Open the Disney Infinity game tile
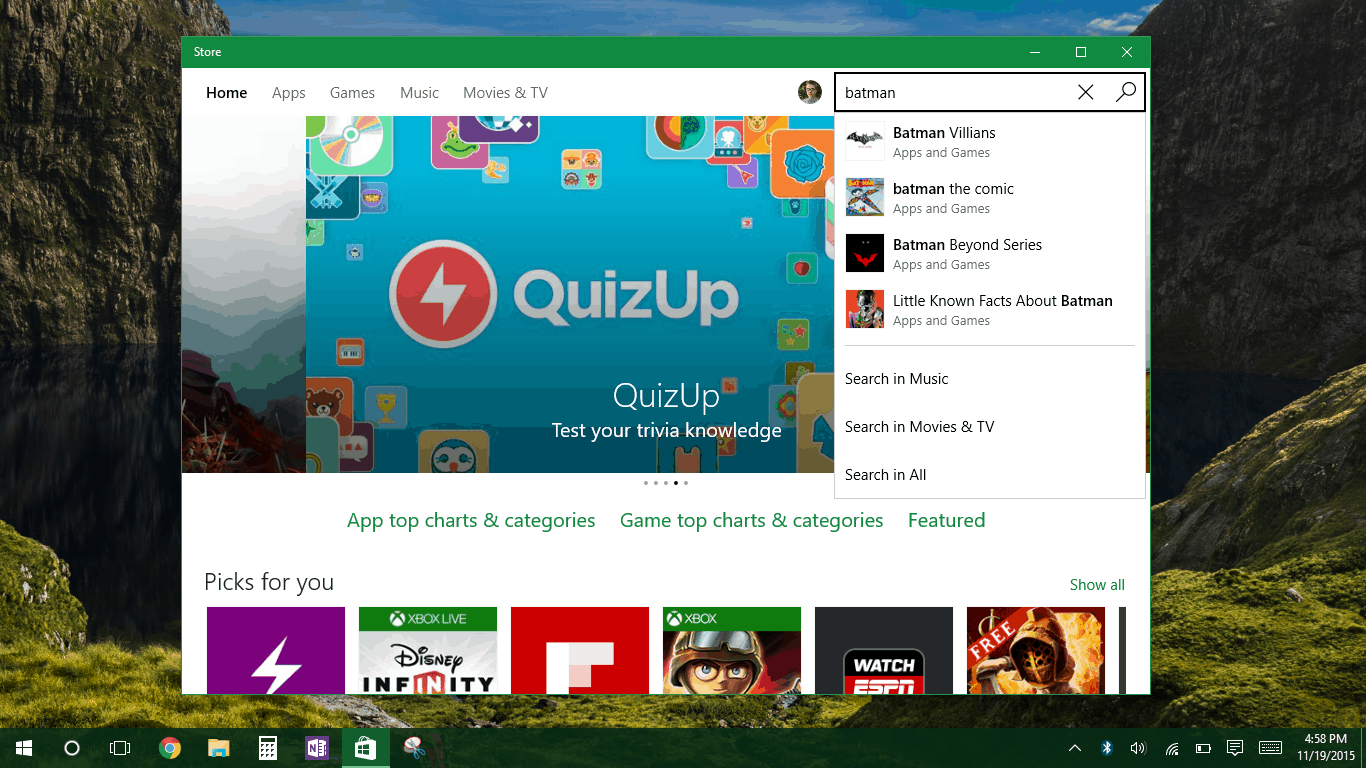Viewport: 1366px width, 768px height. 428,650
